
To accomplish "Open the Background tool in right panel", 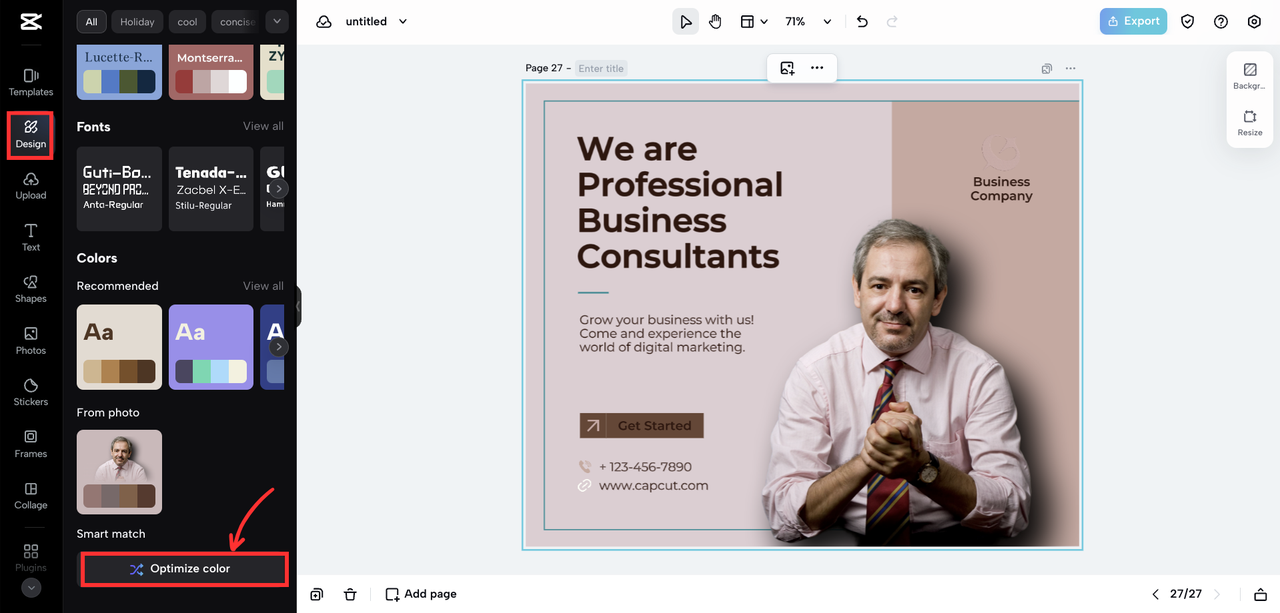I will tap(1250, 76).
